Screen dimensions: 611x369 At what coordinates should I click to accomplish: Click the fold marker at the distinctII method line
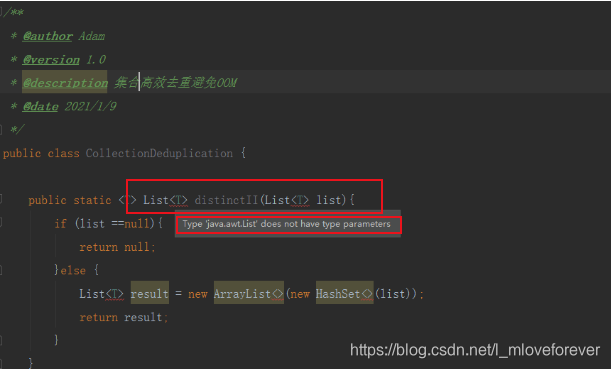2,199
